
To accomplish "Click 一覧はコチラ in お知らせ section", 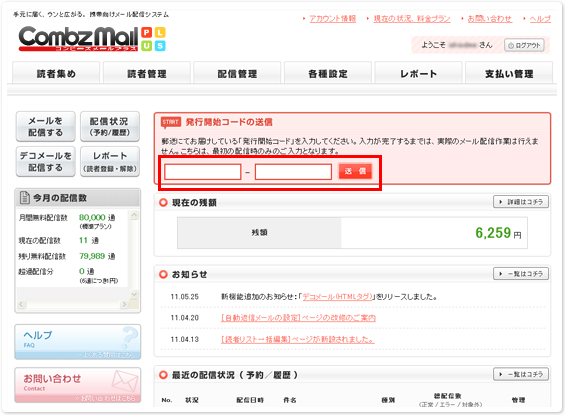I will click(x=521, y=274).
